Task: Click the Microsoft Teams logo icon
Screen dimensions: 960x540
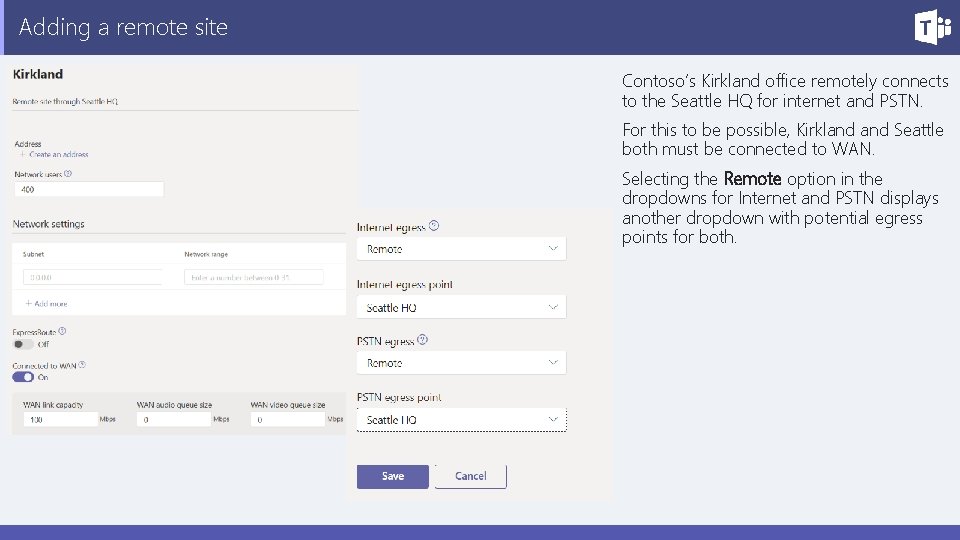Action: (931, 27)
